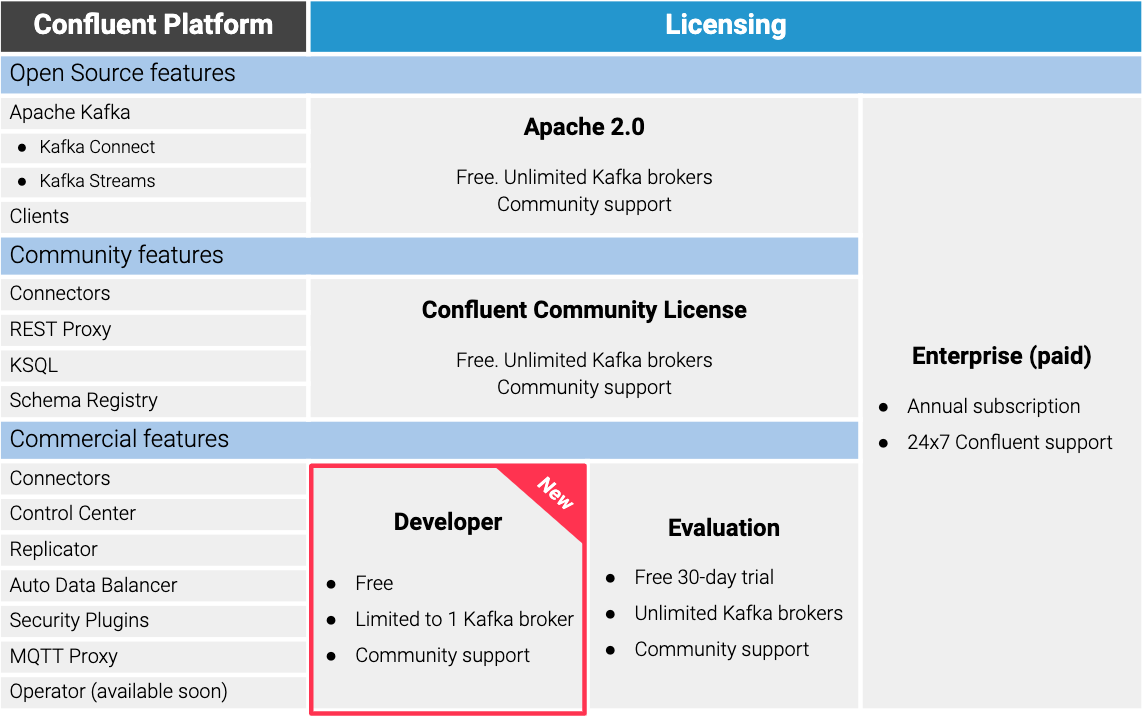
Task: Click the 'Clients' row
Action: [x=153, y=217]
